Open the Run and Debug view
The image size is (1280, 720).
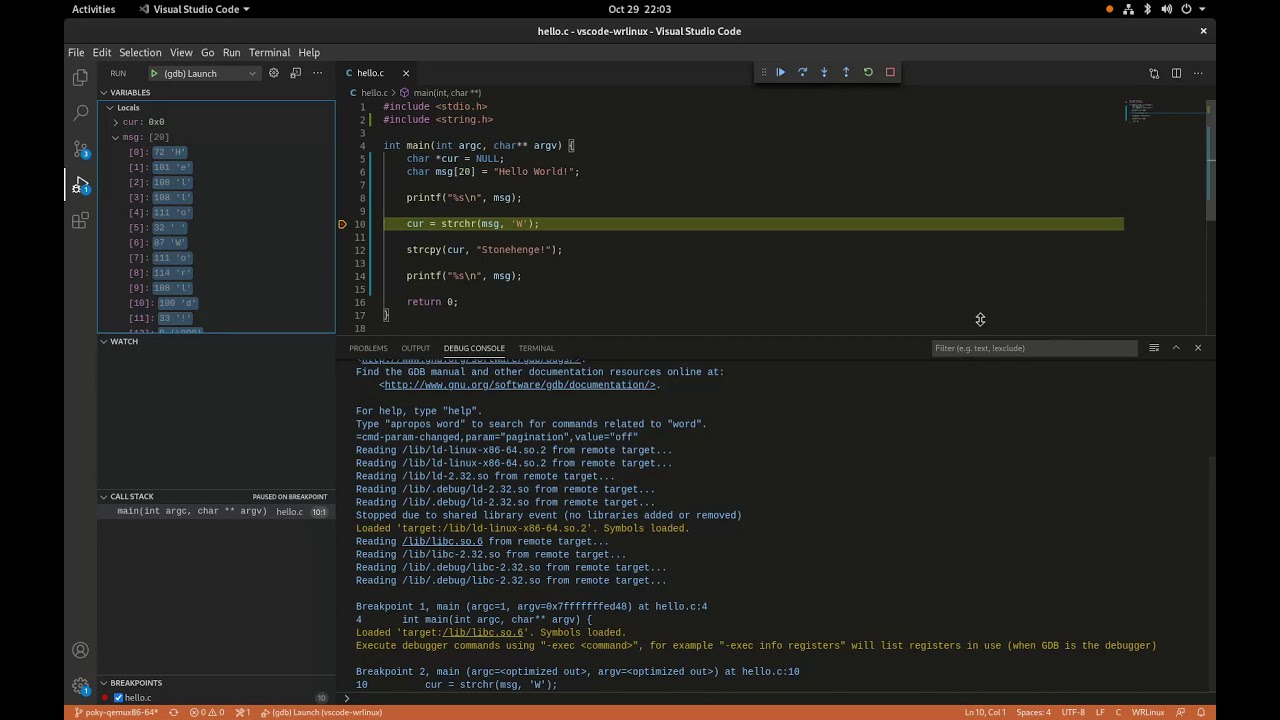(x=80, y=185)
